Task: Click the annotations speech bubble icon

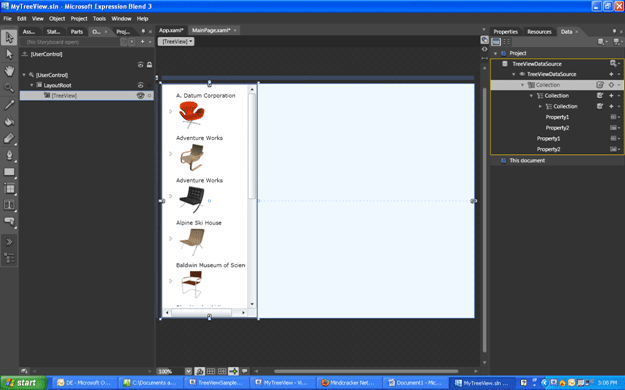Action: [x=245, y=371]
